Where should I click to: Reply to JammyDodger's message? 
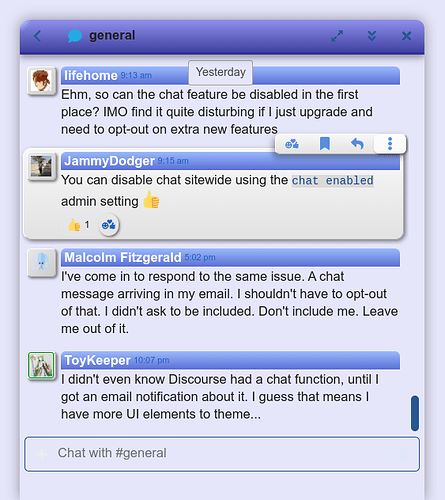[357, 144]
